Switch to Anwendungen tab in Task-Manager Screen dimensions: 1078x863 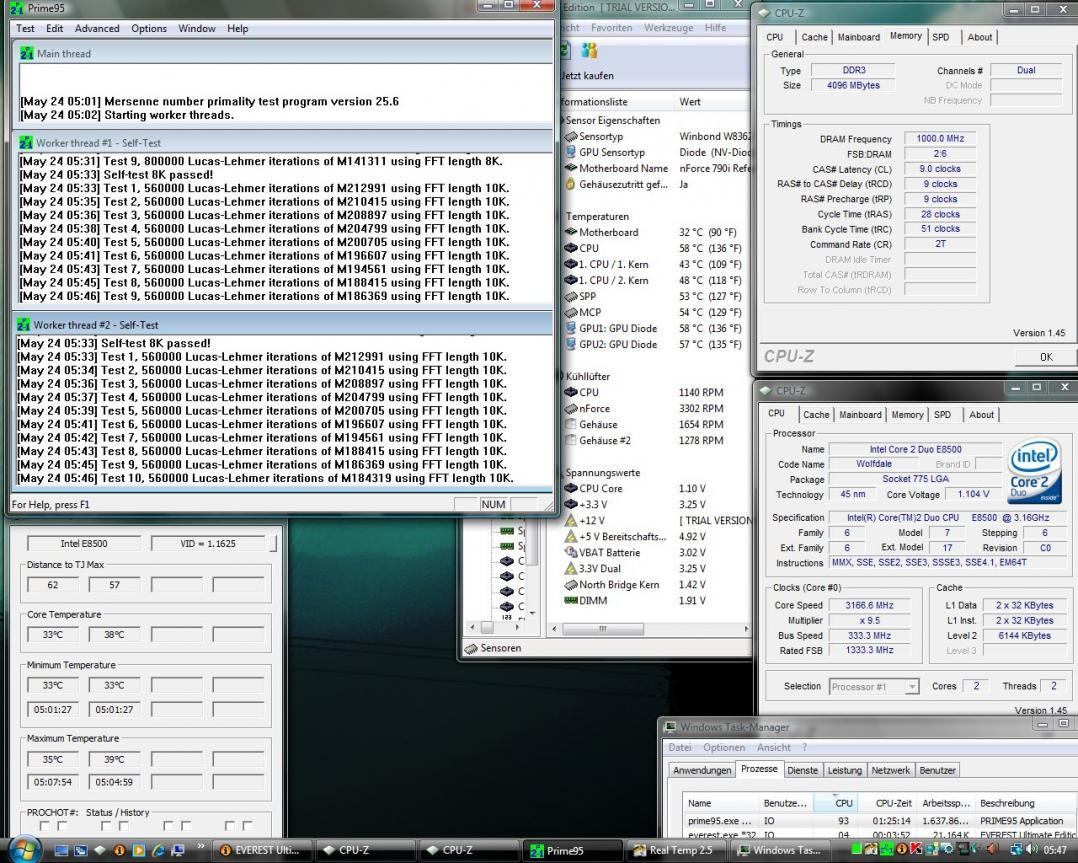tap(702, 770)
